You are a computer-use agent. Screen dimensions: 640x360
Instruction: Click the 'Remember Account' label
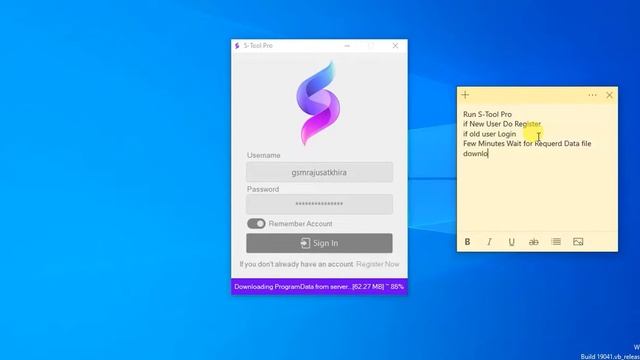point(300,224)
